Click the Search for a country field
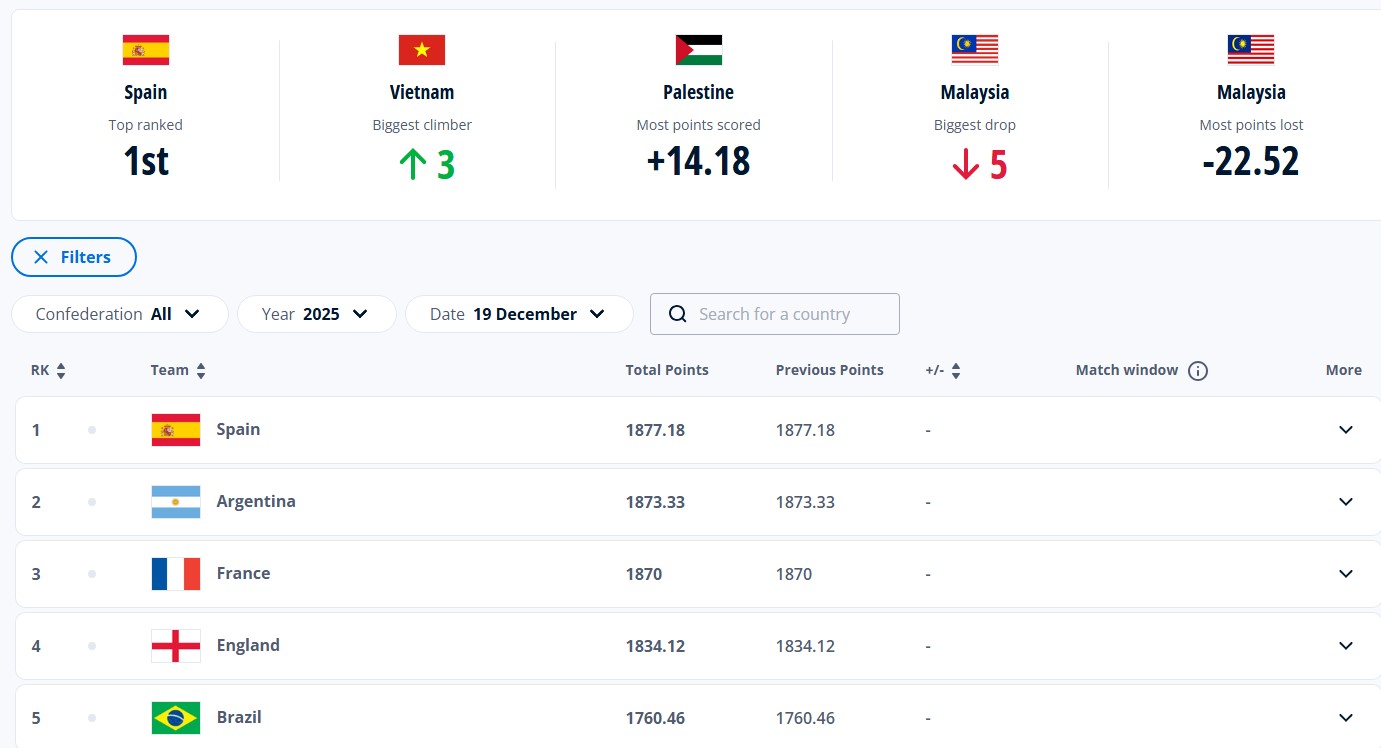Image resolution: width=1381 pixels, height=748 pixels. tap(790, 314)
